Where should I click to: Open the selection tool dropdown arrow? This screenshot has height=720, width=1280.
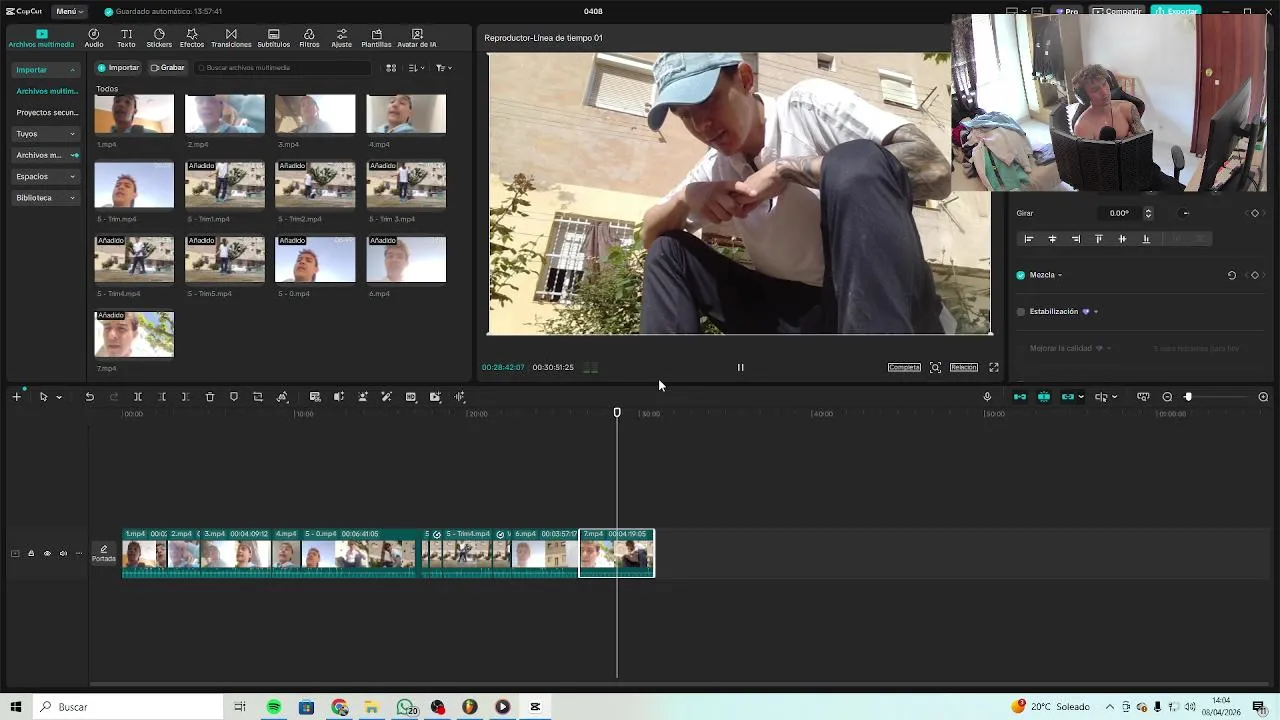tap(59, 397)
